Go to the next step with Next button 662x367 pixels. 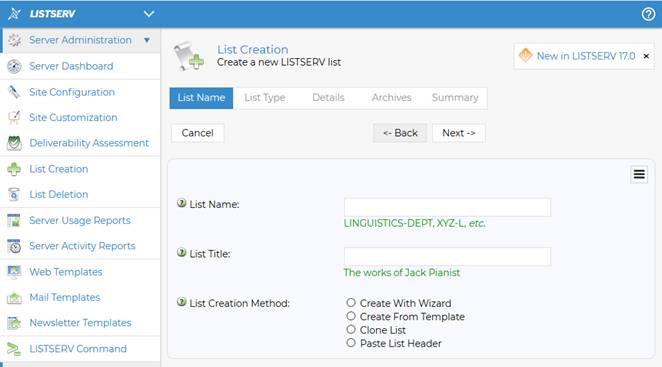pos(459,133)
